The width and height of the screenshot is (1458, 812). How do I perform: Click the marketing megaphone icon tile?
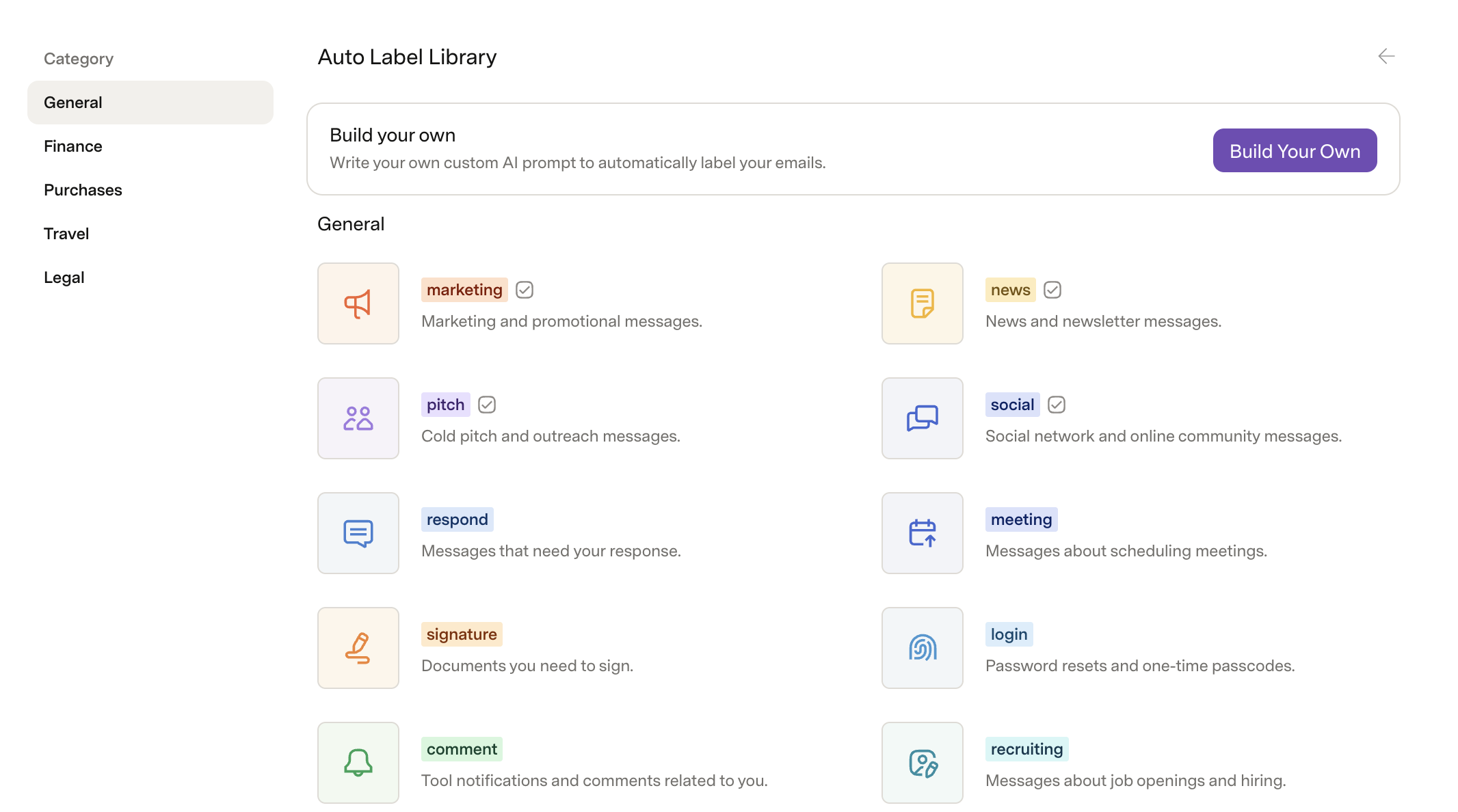[x=358, y=303]
